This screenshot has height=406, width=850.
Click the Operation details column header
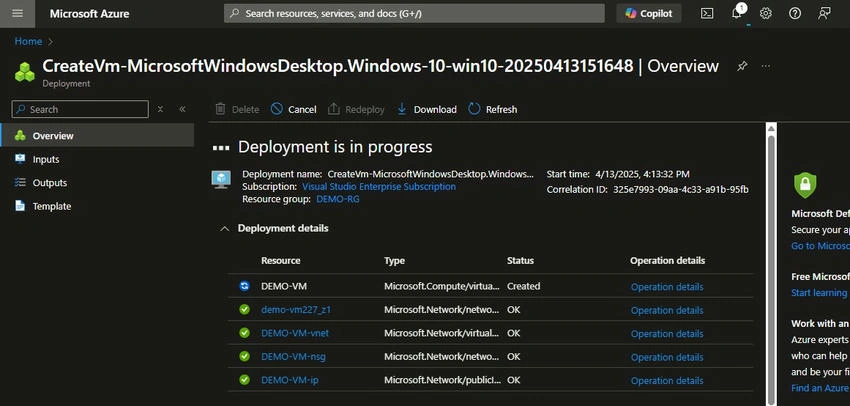coord(667,261)
